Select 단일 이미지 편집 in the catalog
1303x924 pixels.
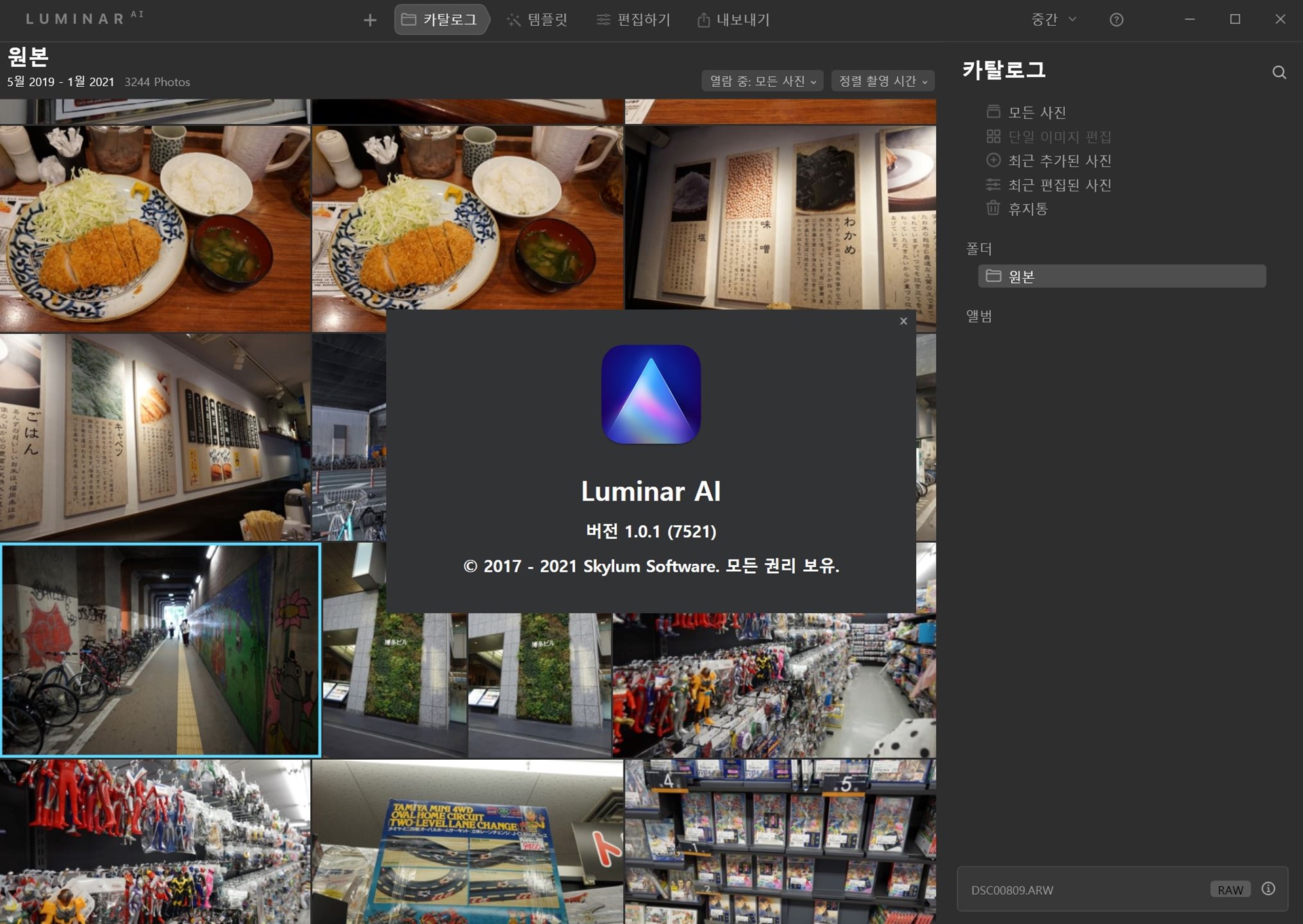point(1049,136)
